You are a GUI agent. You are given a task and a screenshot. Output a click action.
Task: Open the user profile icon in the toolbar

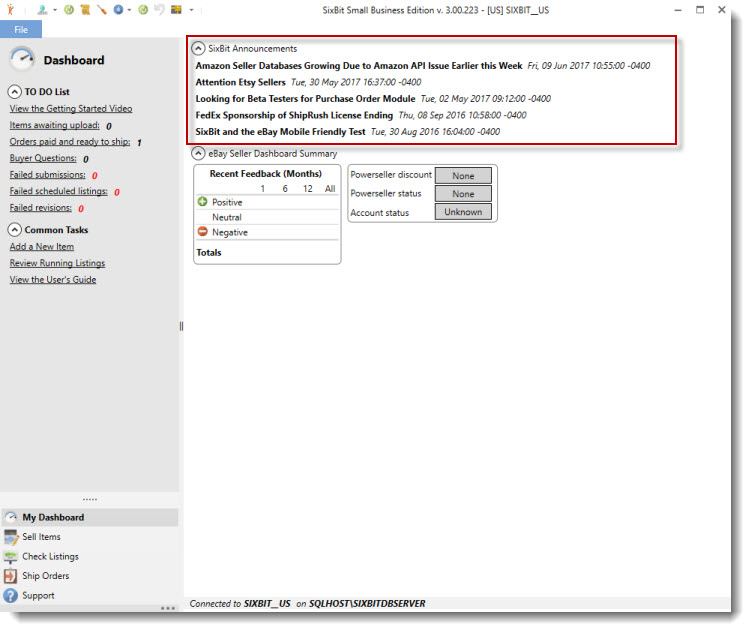tap(42, 10)
